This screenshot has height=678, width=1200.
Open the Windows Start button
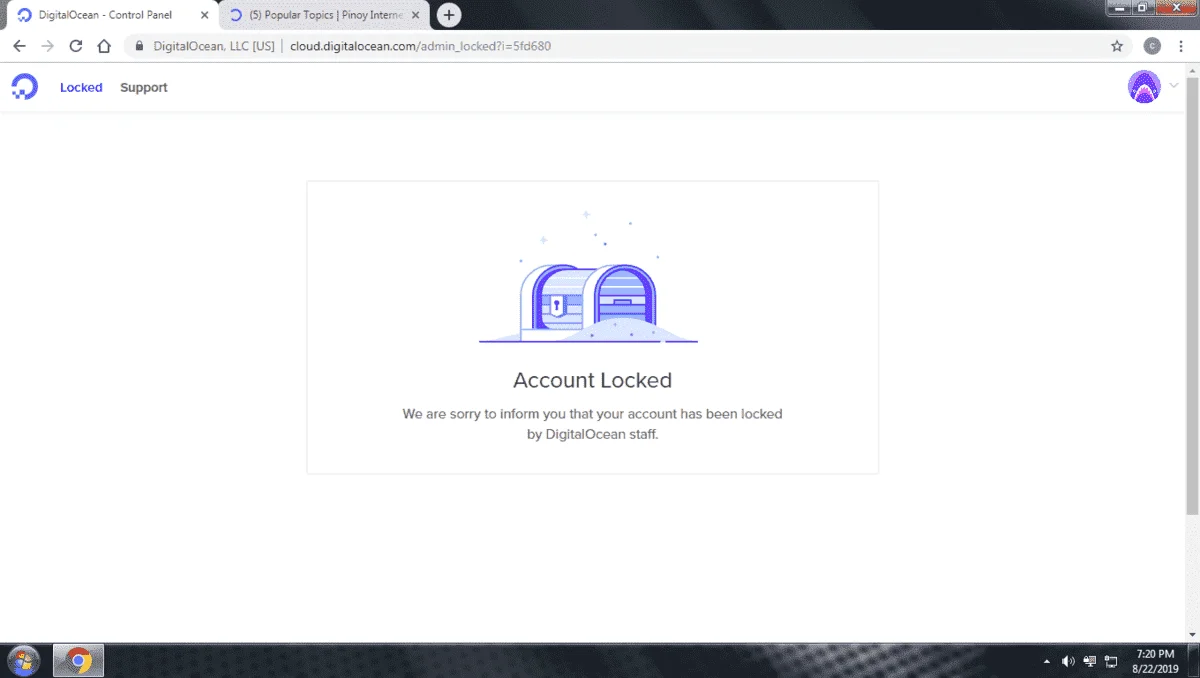pyautogui.click(x=22, y=660)
